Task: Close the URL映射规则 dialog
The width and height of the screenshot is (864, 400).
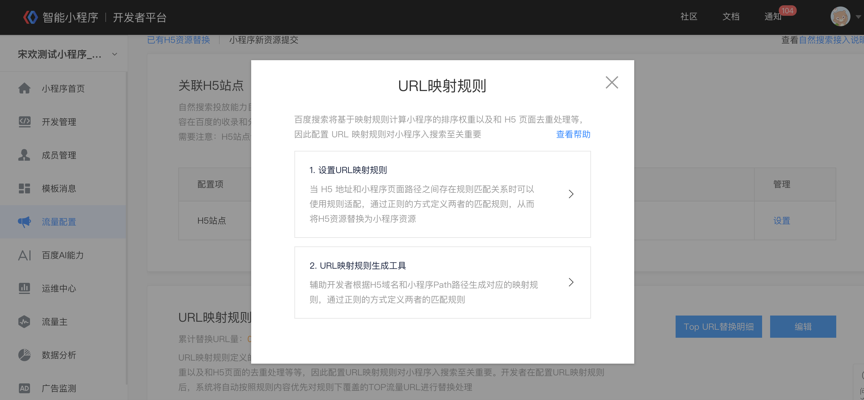Action: pyautogui.click(x=611, y=83)
